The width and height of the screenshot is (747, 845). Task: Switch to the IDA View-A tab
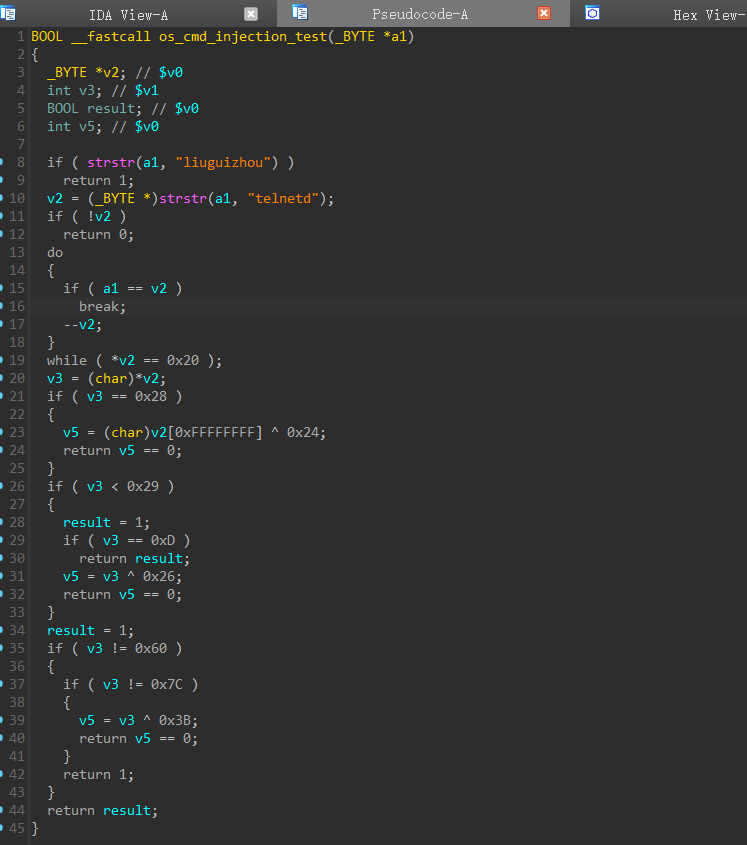[x=128, y=15]
